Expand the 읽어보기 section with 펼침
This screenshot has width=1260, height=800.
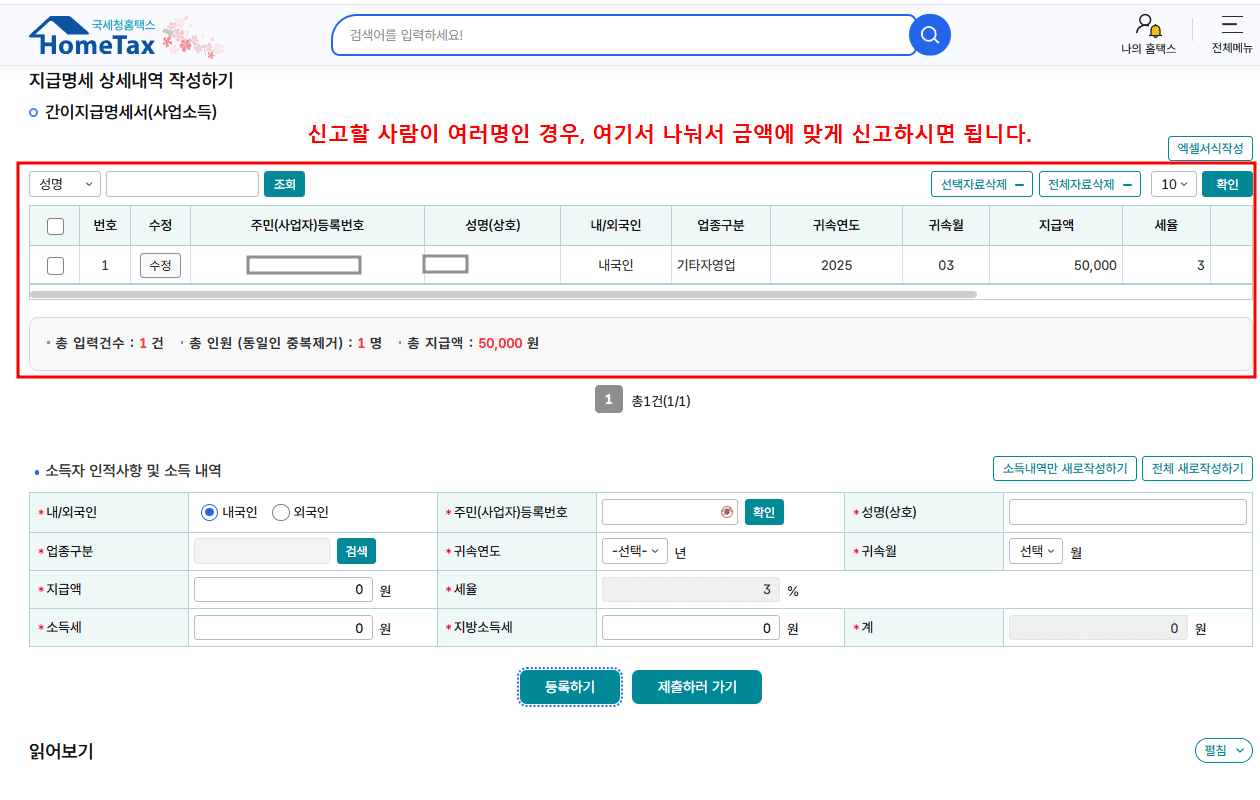(1222, 750)
